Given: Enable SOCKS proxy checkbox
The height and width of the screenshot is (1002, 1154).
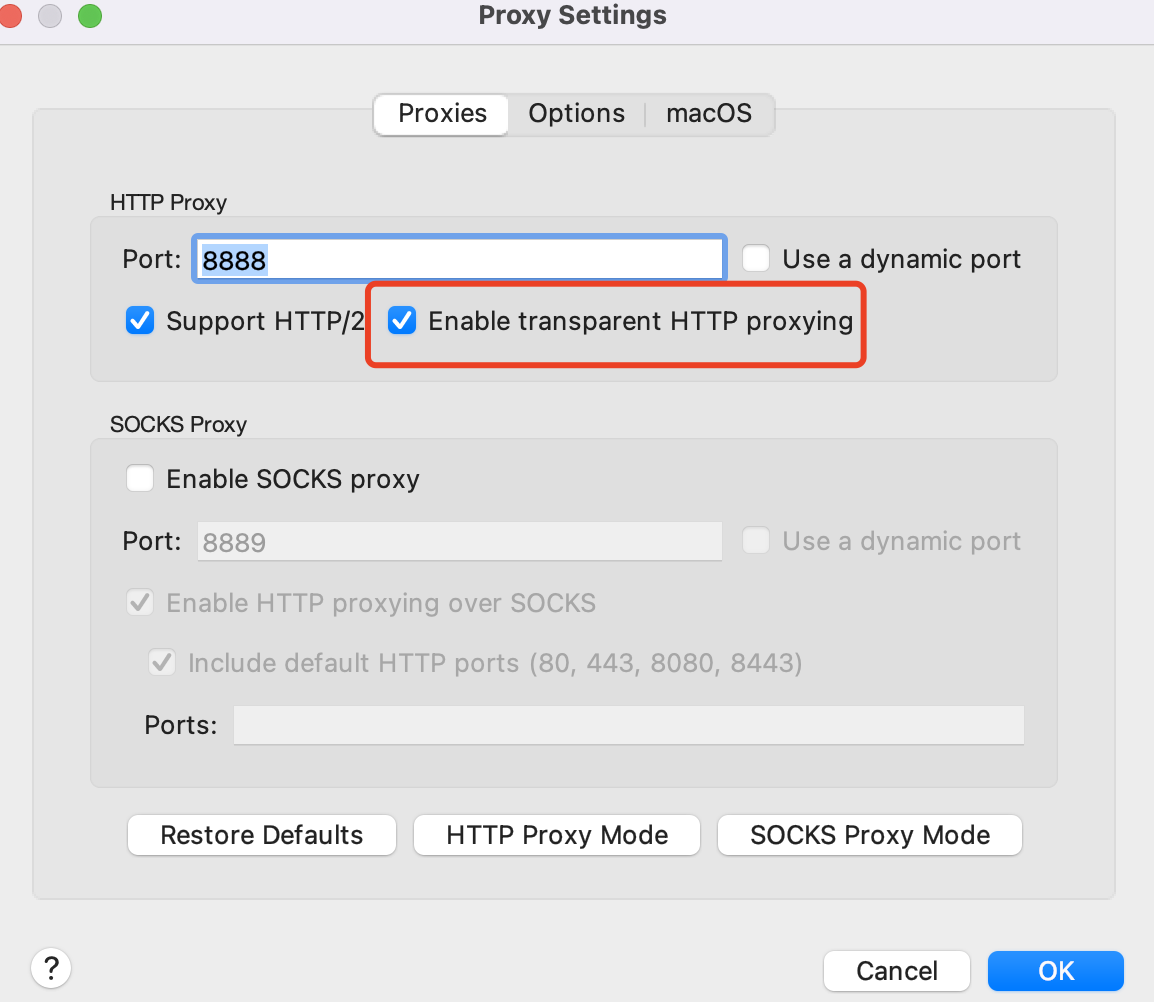Looking at the screenshot, I should 140,479.
